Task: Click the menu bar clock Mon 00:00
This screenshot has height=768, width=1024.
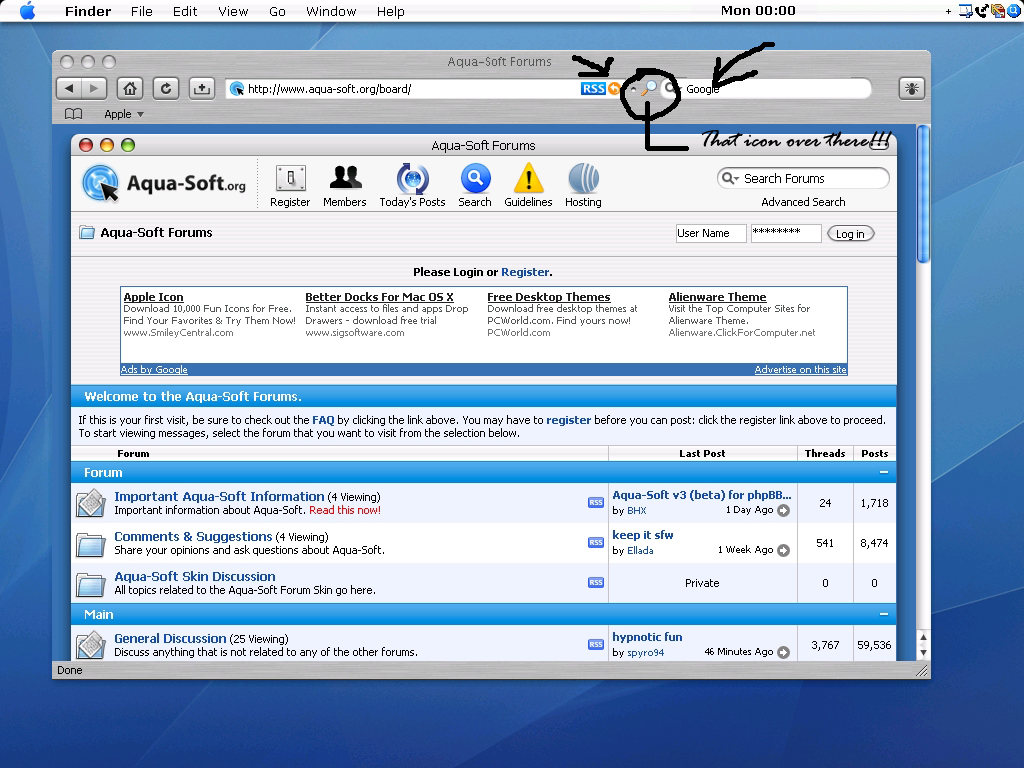Action: pos(758,10)
